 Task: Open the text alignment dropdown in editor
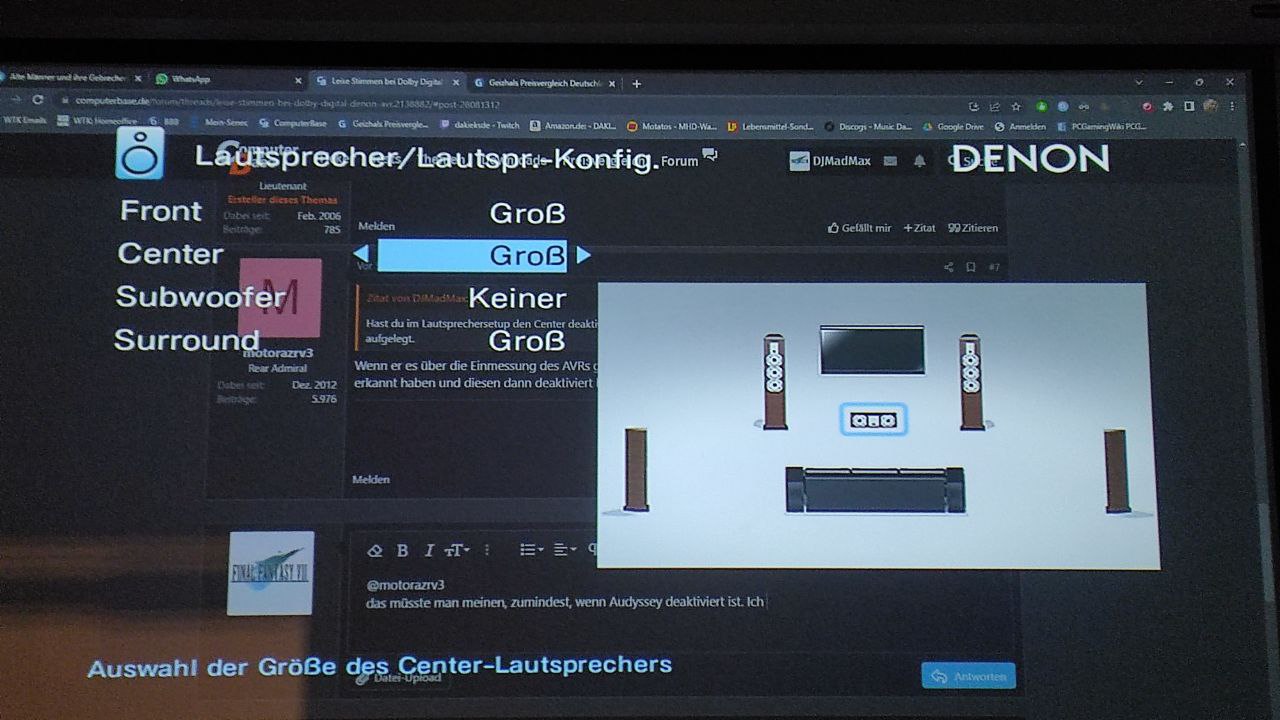[x=565, y=550]
